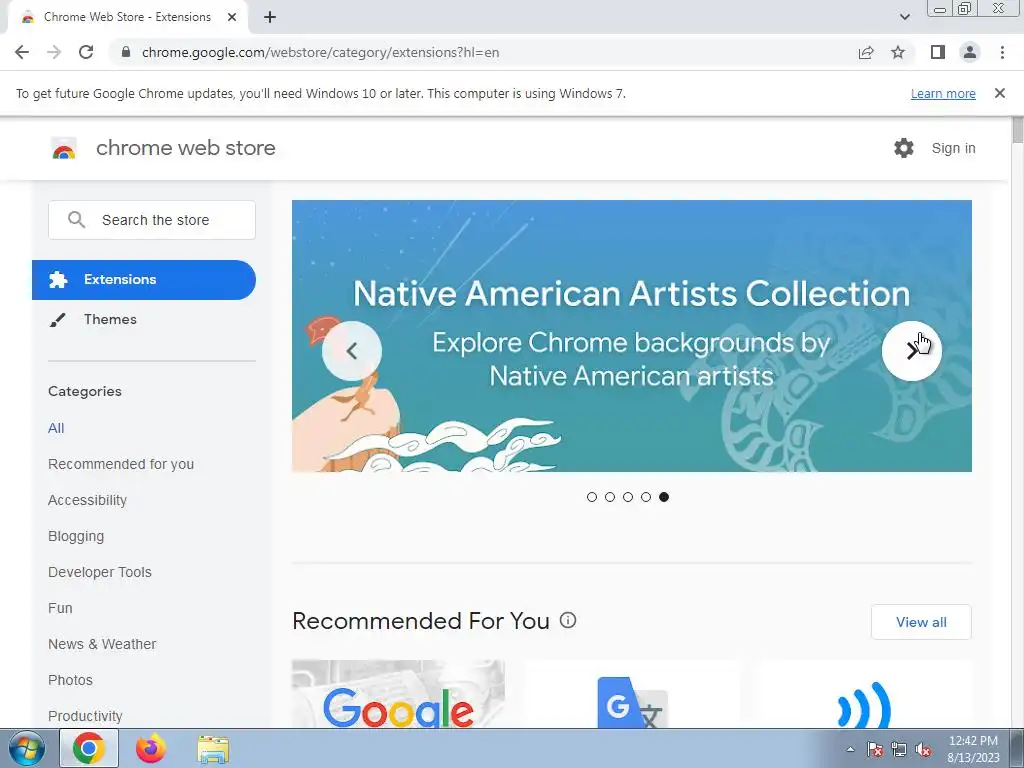This screenshot has width=1024, height=768.
Task: Open a new tab with plus button
Action: [x=270, y=17]
